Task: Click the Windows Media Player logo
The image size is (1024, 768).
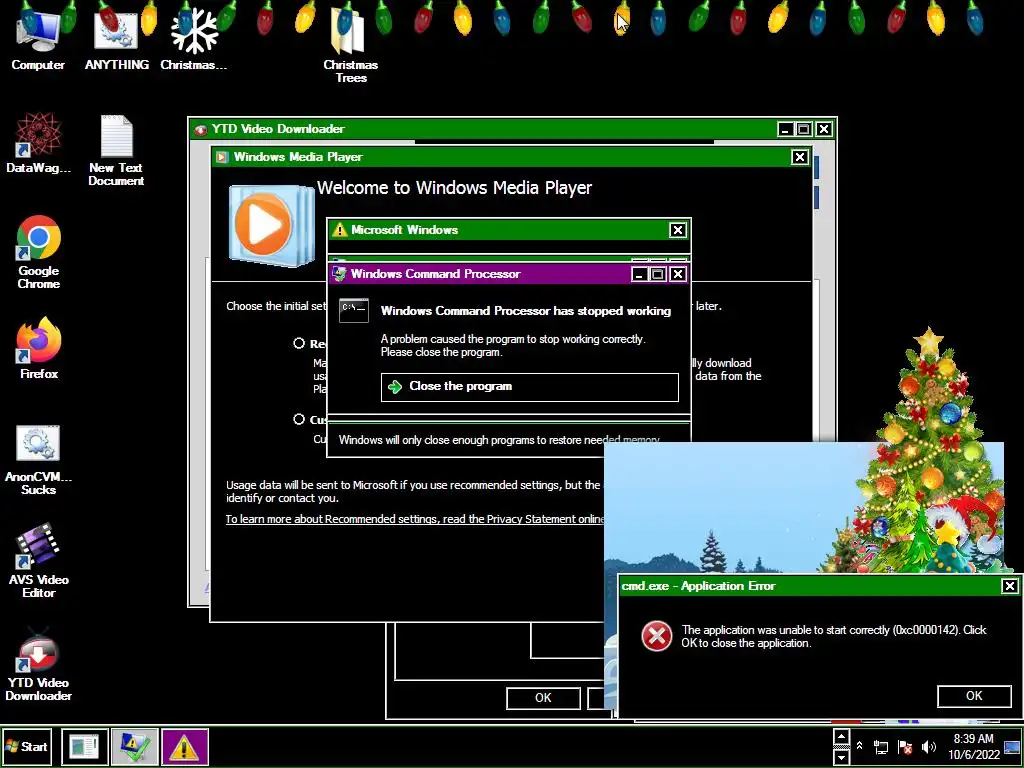Action: click(x=271, y=225)
